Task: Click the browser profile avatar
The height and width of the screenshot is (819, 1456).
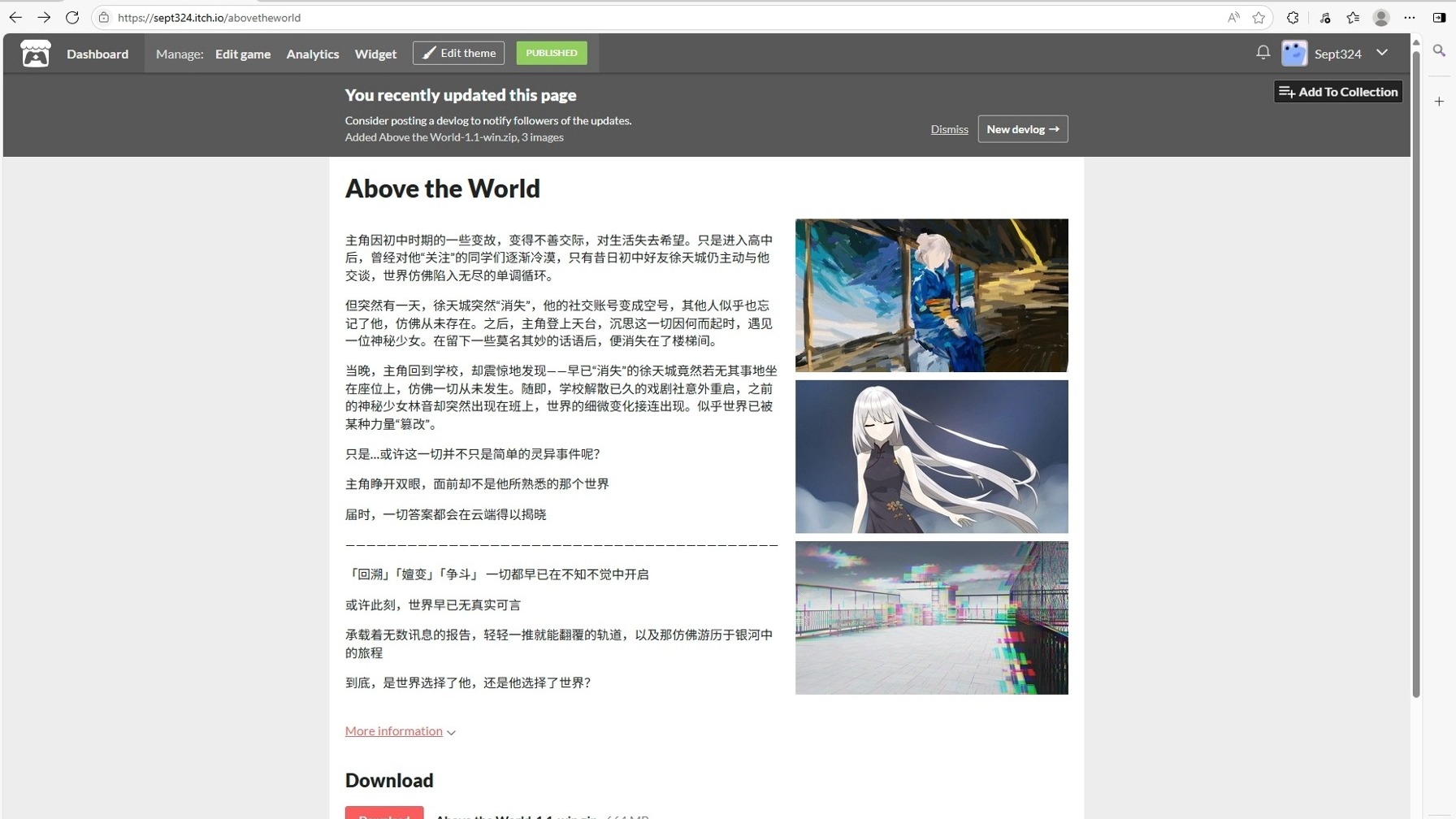Action: click(x=1381, y=17)
